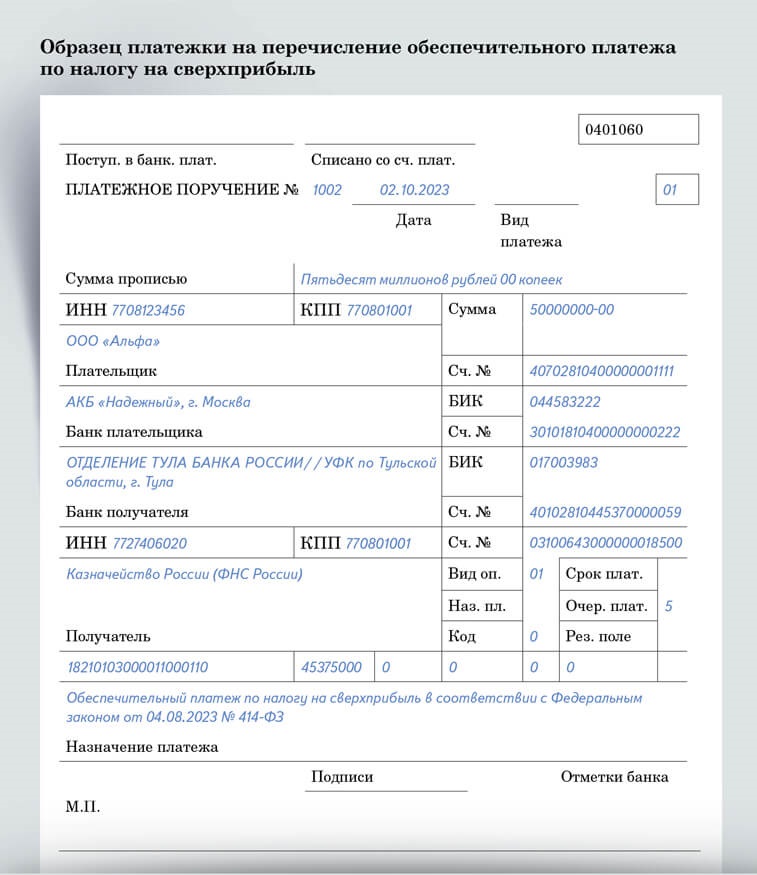Click recipient name Казначейство России (ФНС России)
Screen dimensions: 757x875
184,574
